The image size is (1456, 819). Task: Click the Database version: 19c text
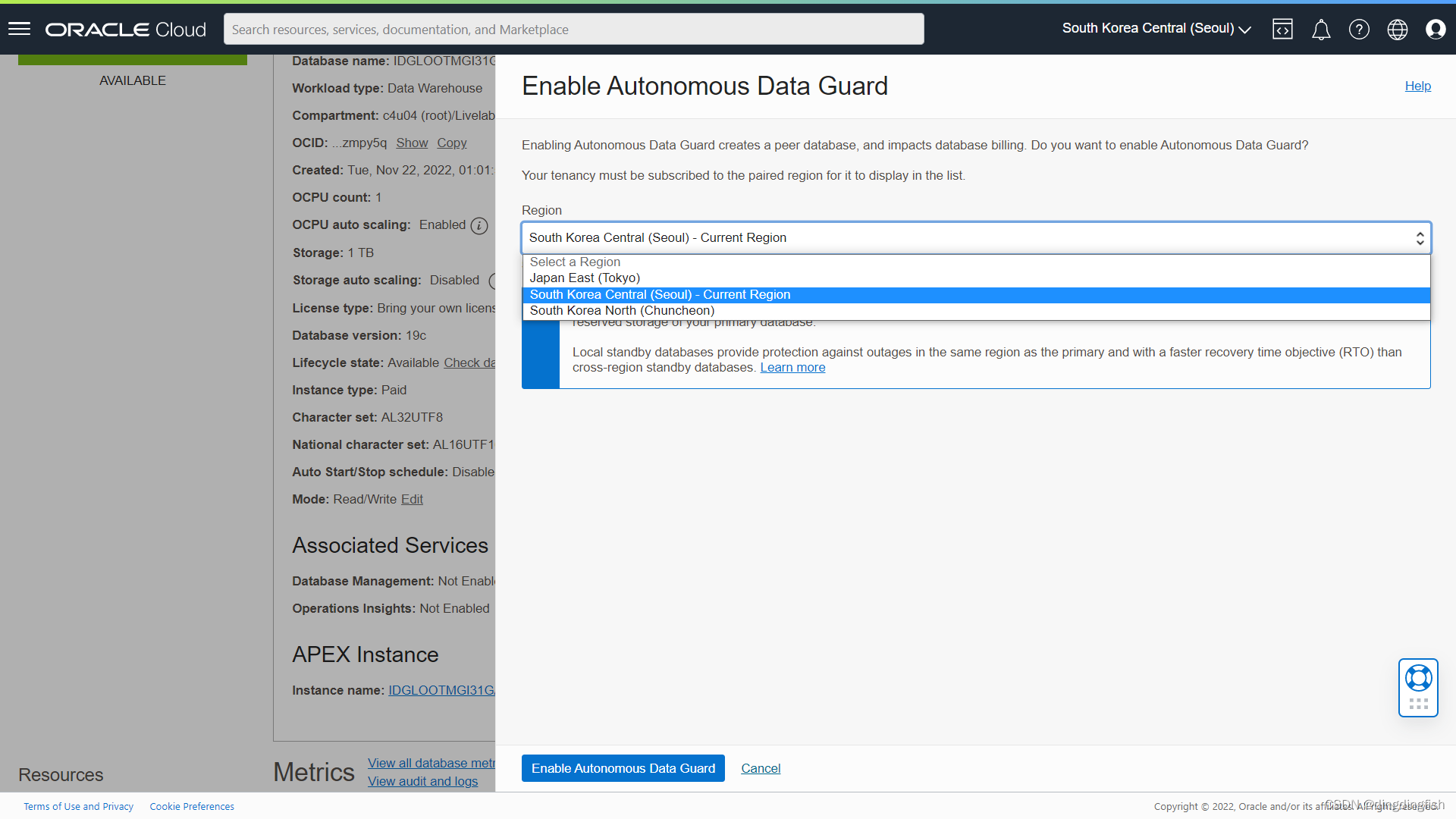coord(359,336)
